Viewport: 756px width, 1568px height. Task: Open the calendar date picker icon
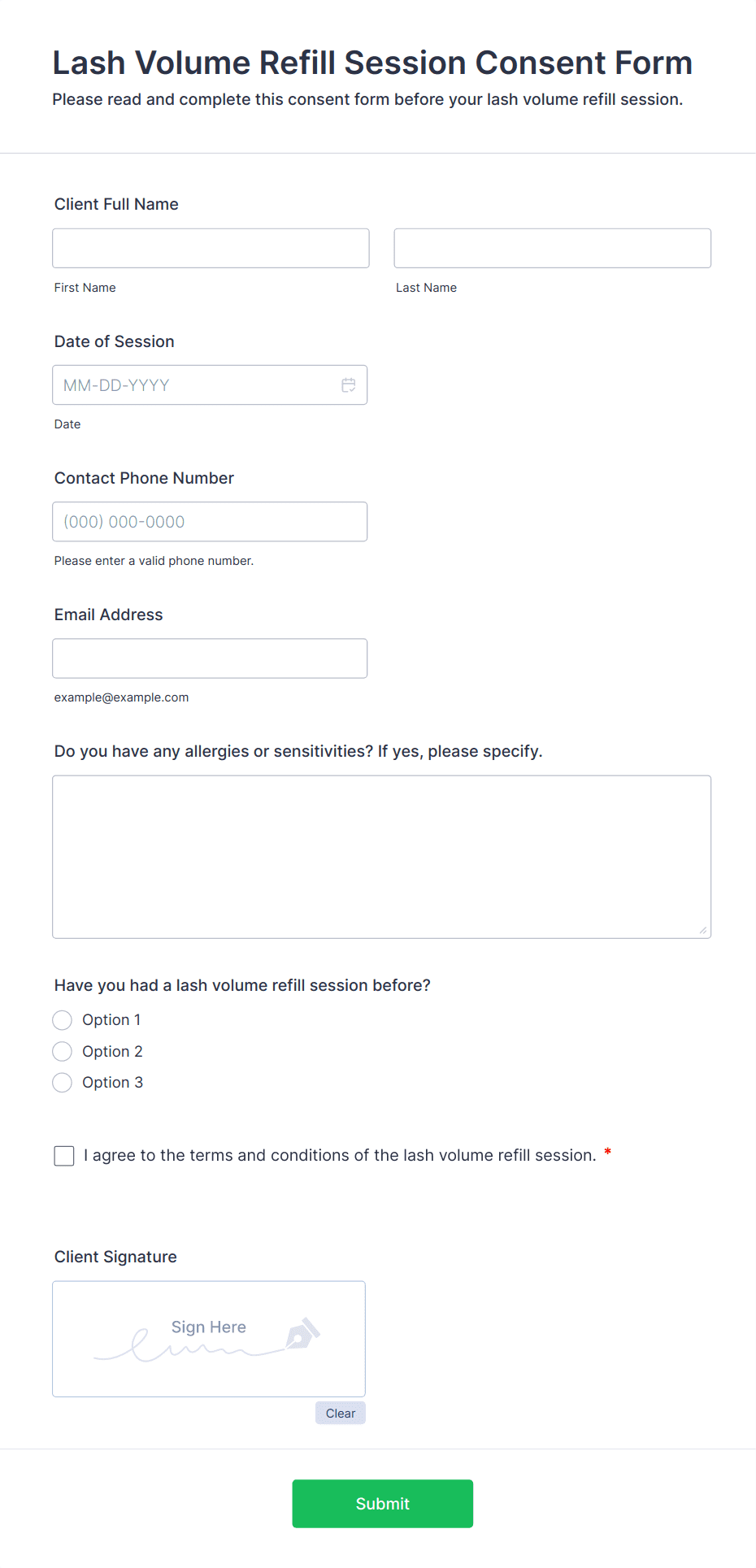point(349,385)
